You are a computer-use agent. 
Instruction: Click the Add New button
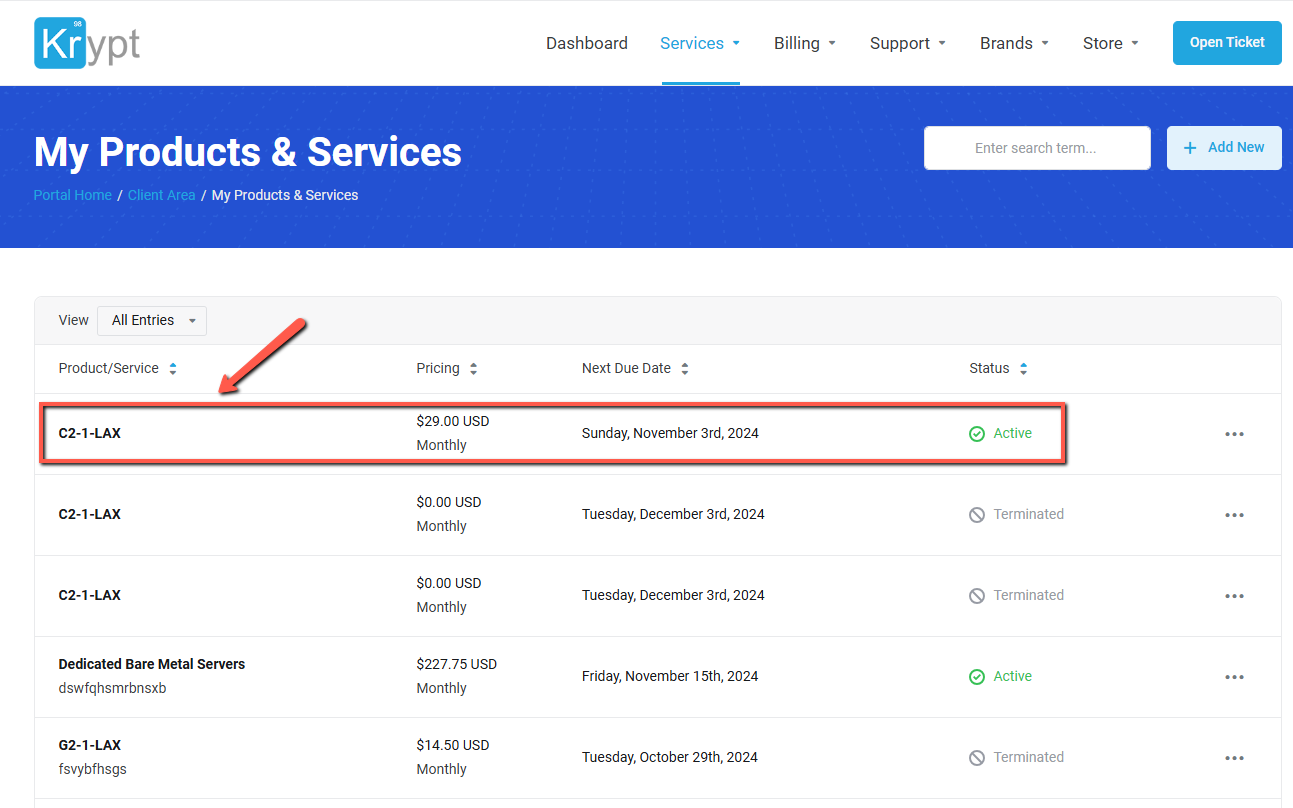pyautogui.click(x=1224, y=148)
